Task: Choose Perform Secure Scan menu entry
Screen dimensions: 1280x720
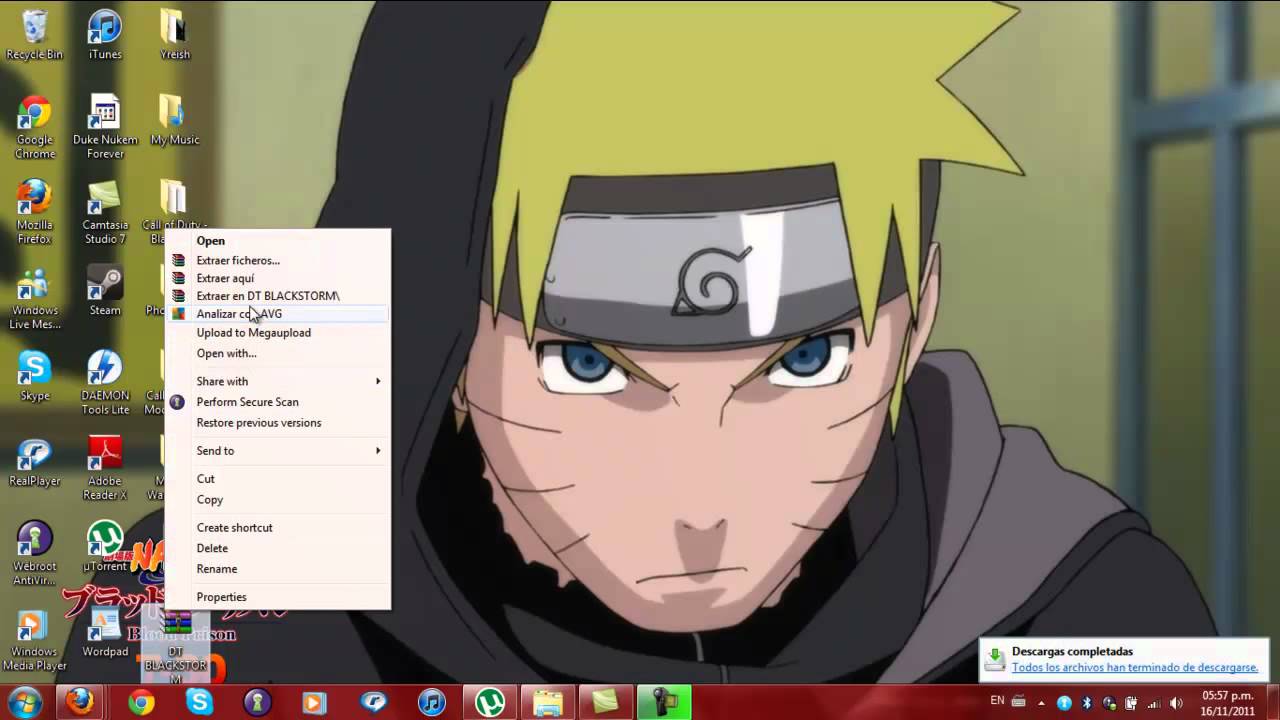Action: coord(278,402)
